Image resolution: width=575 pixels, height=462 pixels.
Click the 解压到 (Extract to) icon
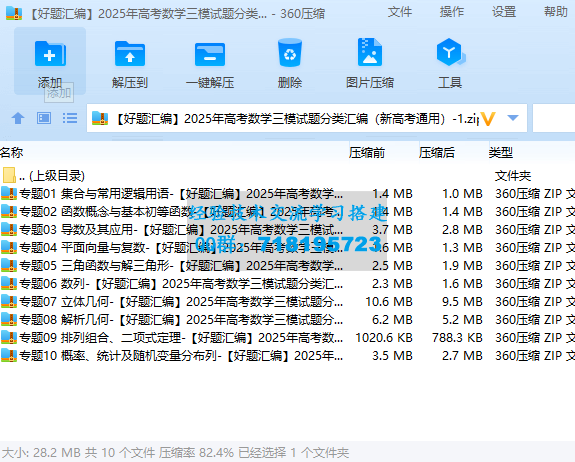(x=130, y=54)
